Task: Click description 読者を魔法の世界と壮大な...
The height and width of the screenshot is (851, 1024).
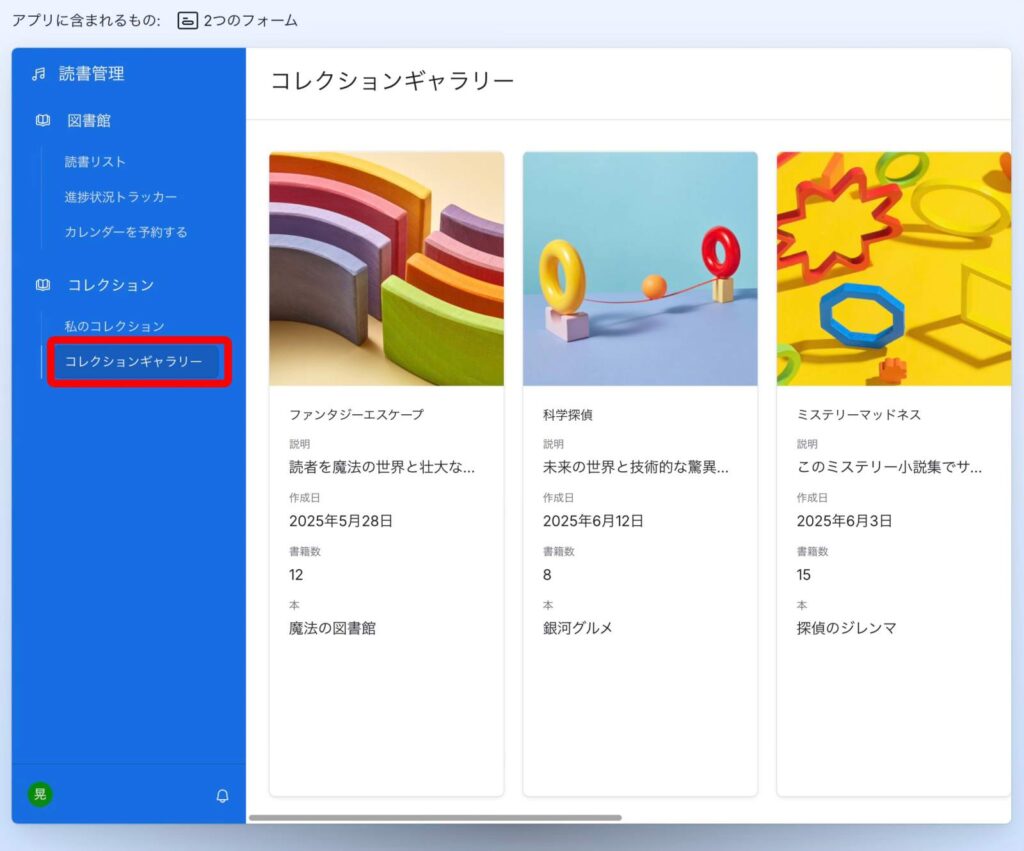Action: (x=382, y=467)
